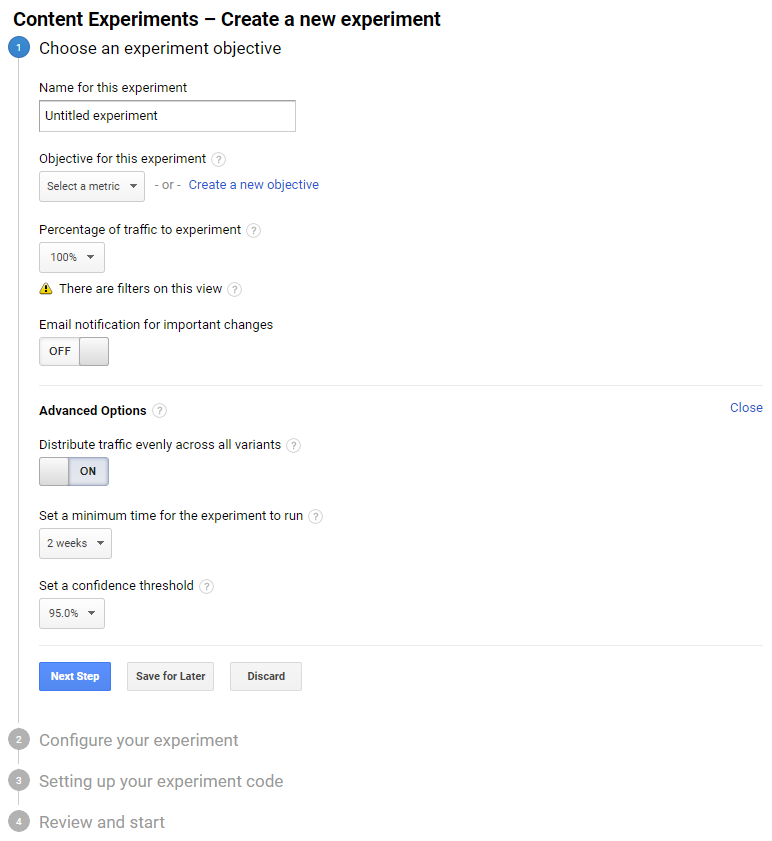Screen dimensions: 772x841
Task: Open the Review and start step
Action: (101, 822)
